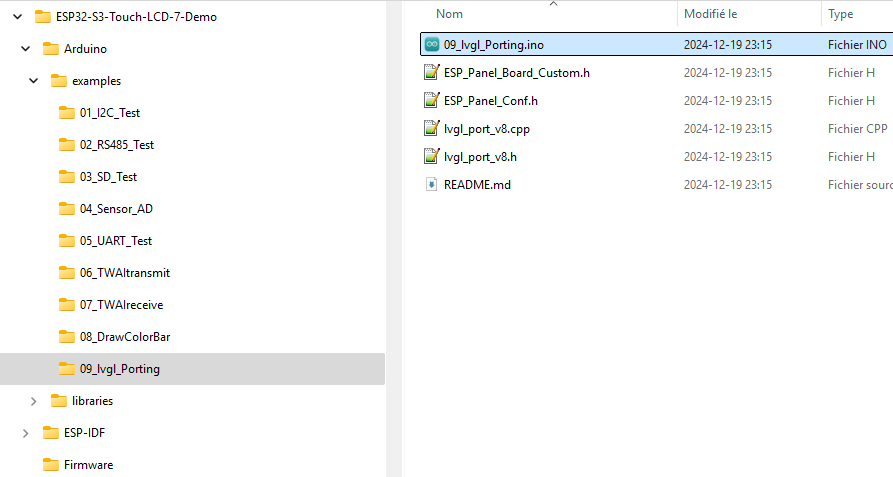Expand the libraries folder node
Screen dimensions: 893x477
pyautogui.click(x=34, y=401)
